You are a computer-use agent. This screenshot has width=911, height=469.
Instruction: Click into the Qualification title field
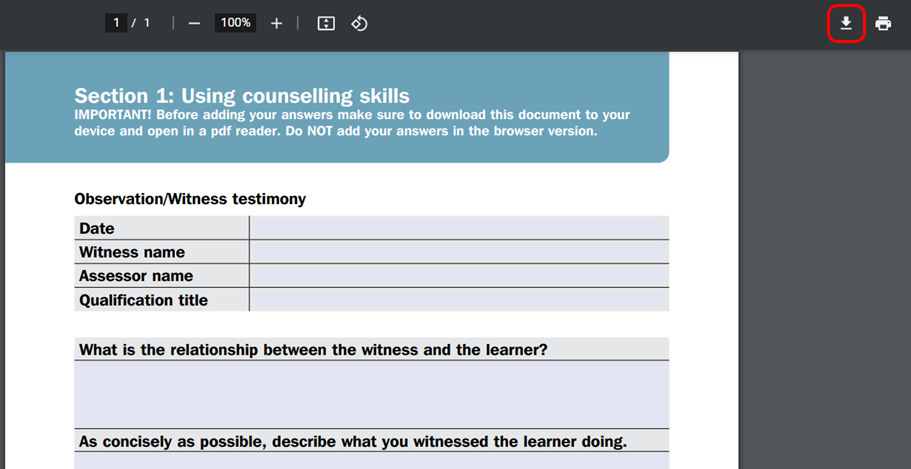coord(459,300)
